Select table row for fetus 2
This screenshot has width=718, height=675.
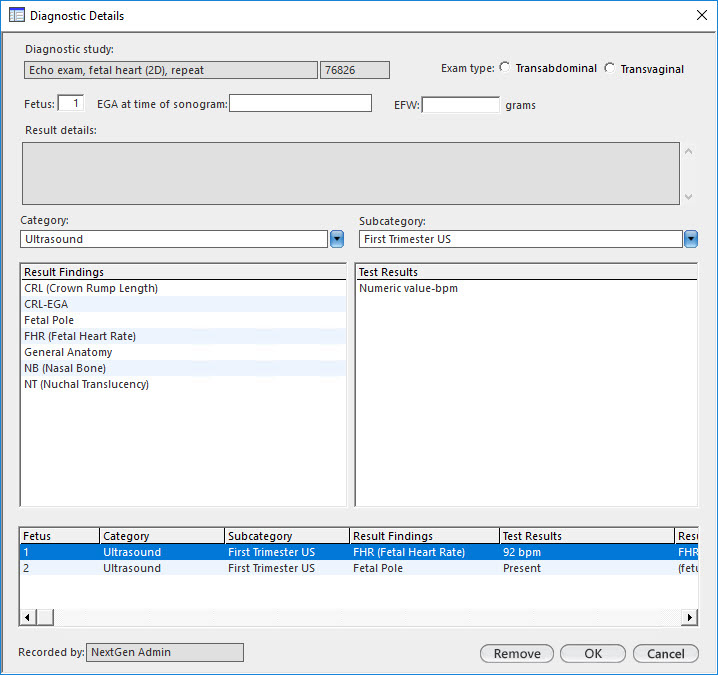click(x=359, y=568)
